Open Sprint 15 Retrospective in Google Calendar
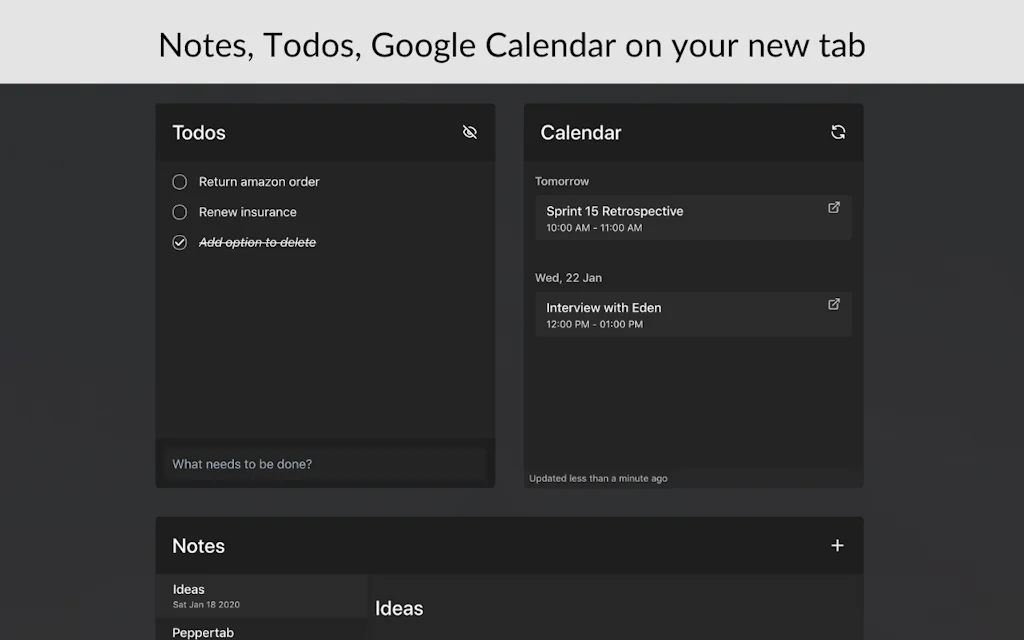The width and height of the screenshot is (1024, 640). click(833, 207)
